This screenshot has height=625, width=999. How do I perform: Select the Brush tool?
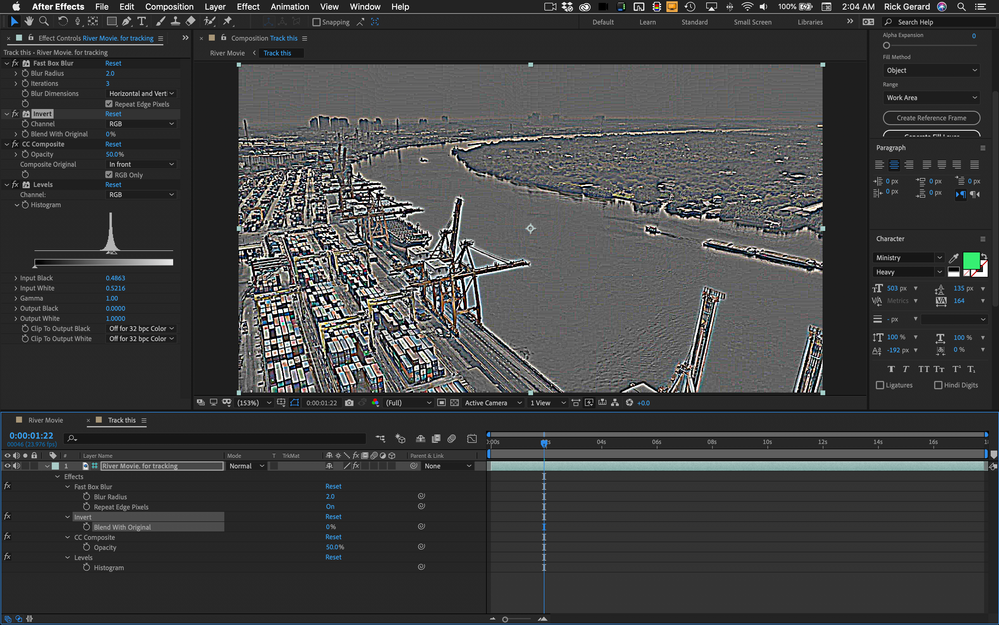(161, 22)
